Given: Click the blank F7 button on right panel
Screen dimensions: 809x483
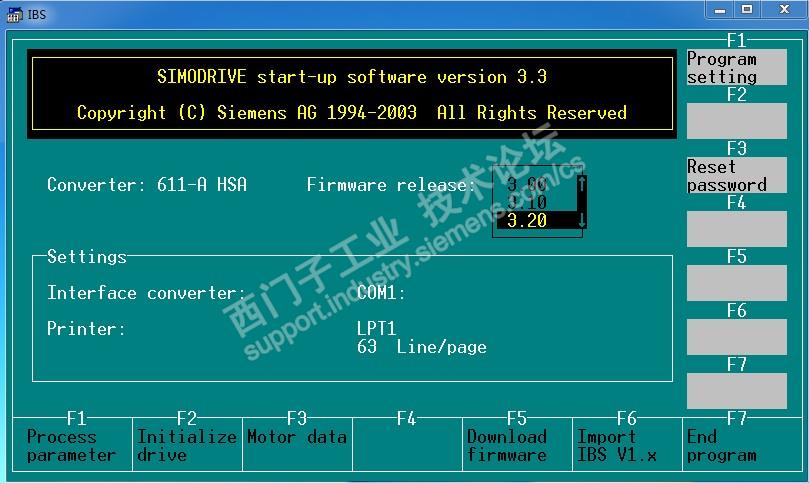Looking at the screenshot, I should [x=736, y=391].
